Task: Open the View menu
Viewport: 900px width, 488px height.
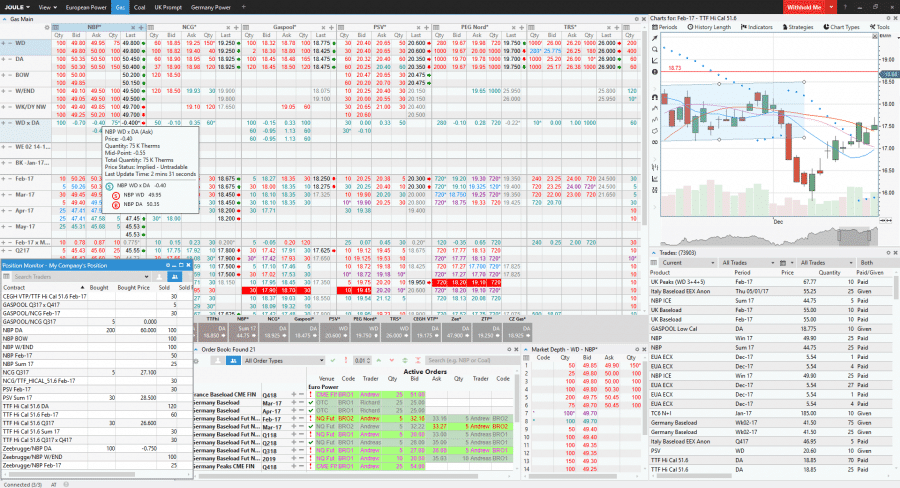Action: tap(47, 7)
